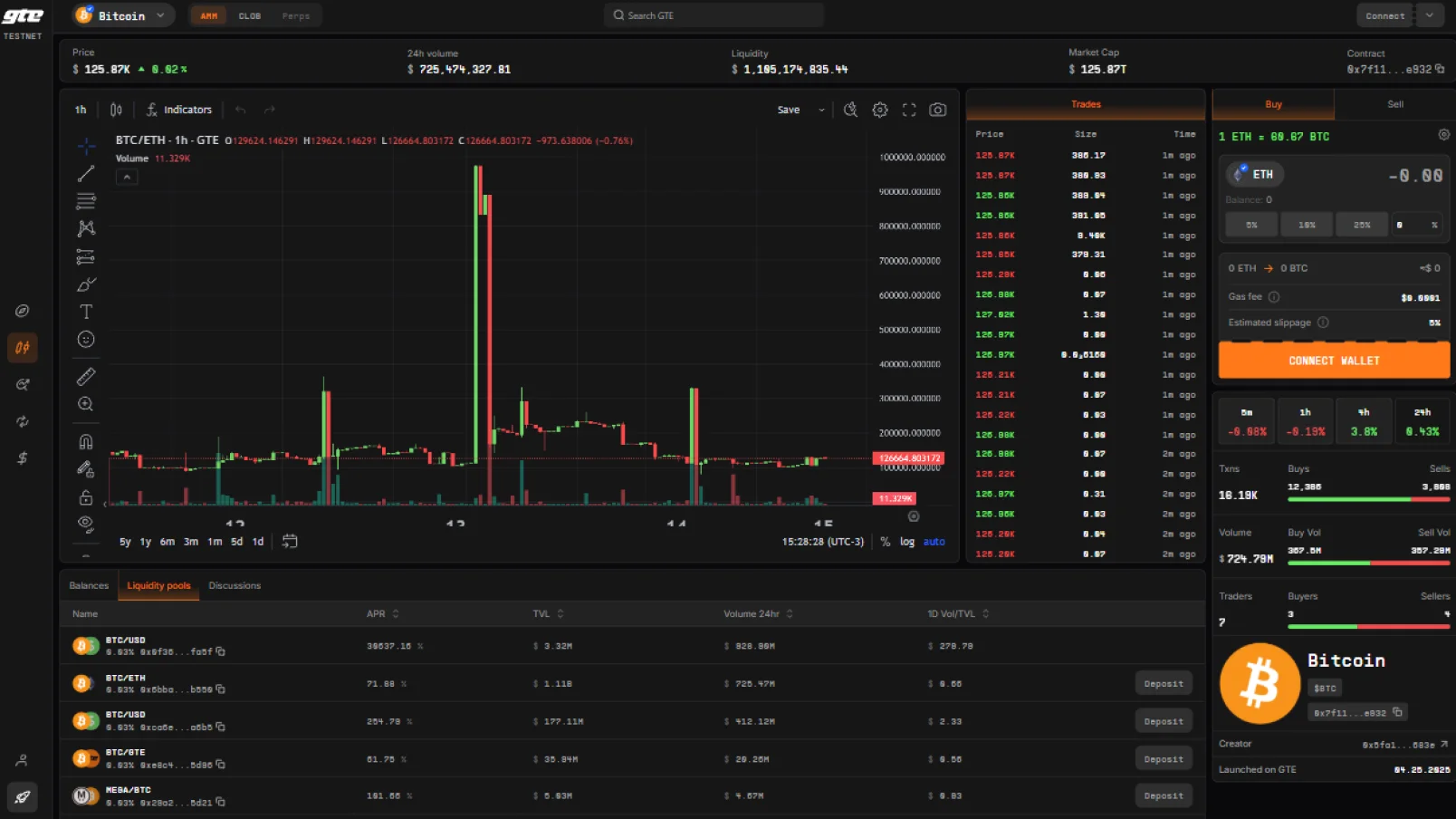Screen dimensions: 1456x819
Task: Select the Liquidity pools tab
Action: tap(158, 585)
